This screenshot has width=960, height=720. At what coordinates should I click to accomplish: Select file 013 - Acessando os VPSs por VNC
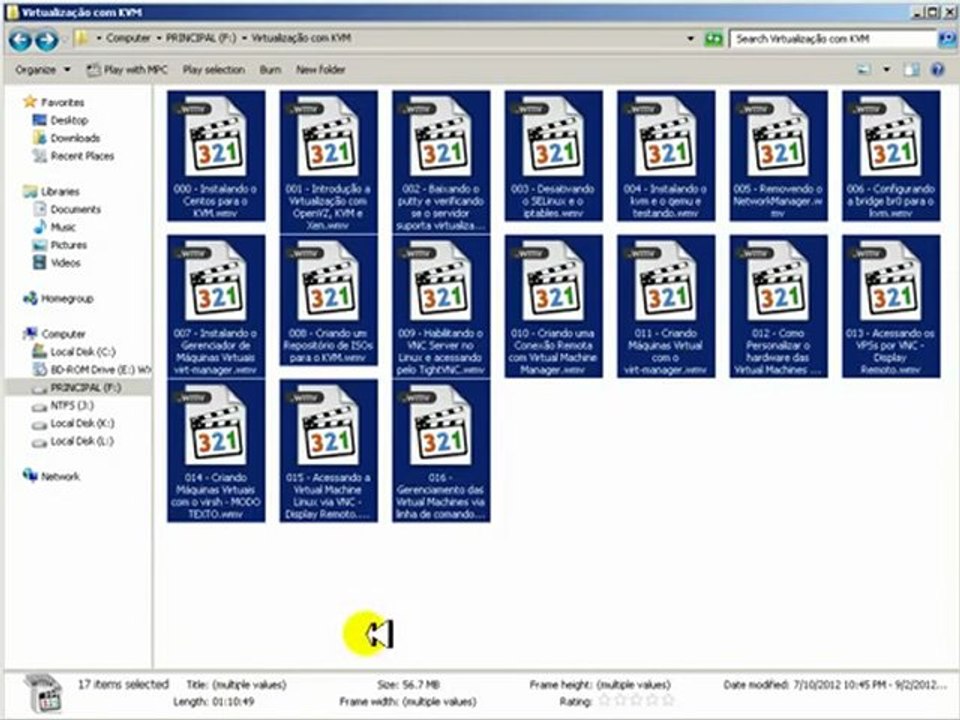(891, 306)
